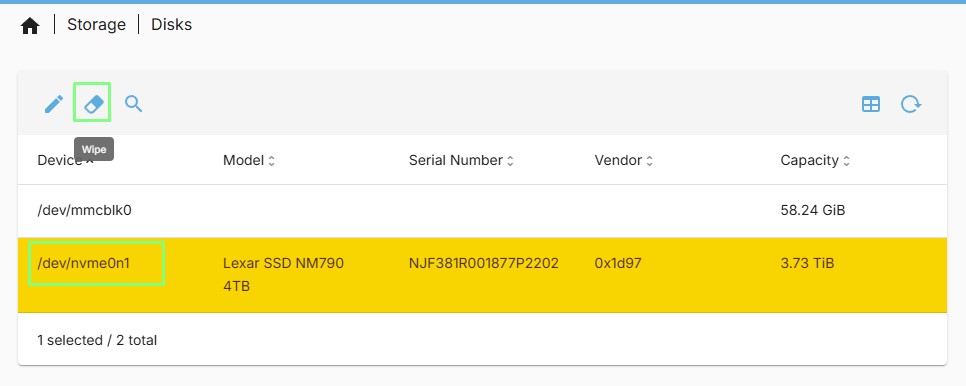Select the /dev/mmcblk0 row
966x386 pixels.
click(482, 211)
